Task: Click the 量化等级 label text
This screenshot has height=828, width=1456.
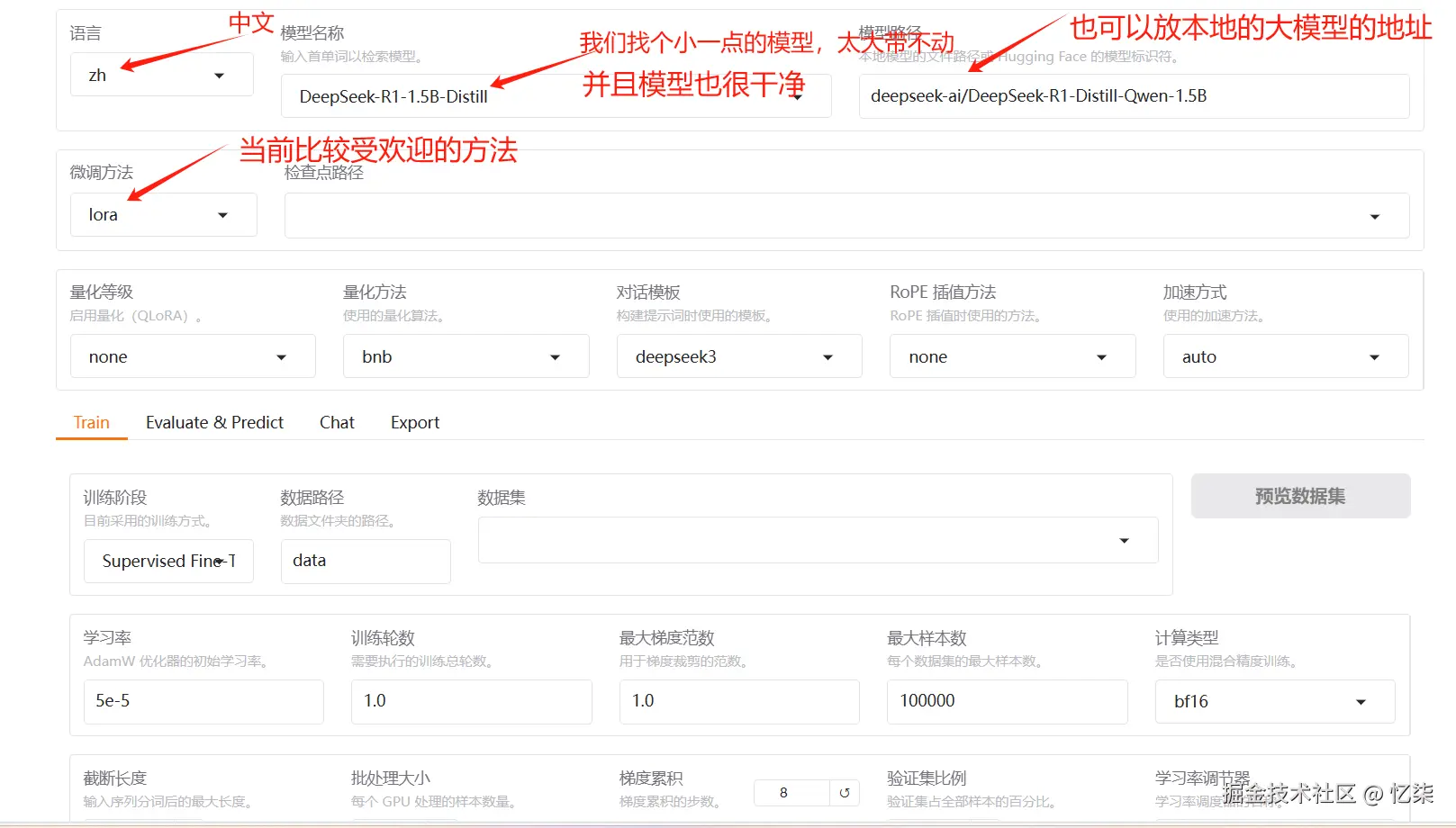Action: (x=102, y=292)
